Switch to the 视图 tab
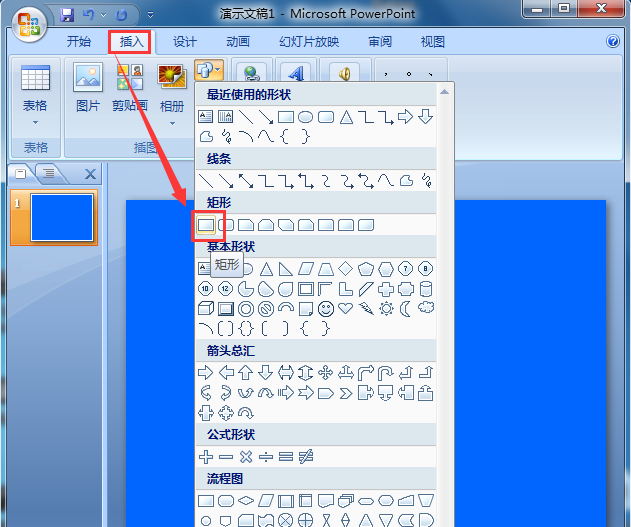The height and width of the screenshot is (527, 631). [x=433, y=41]
